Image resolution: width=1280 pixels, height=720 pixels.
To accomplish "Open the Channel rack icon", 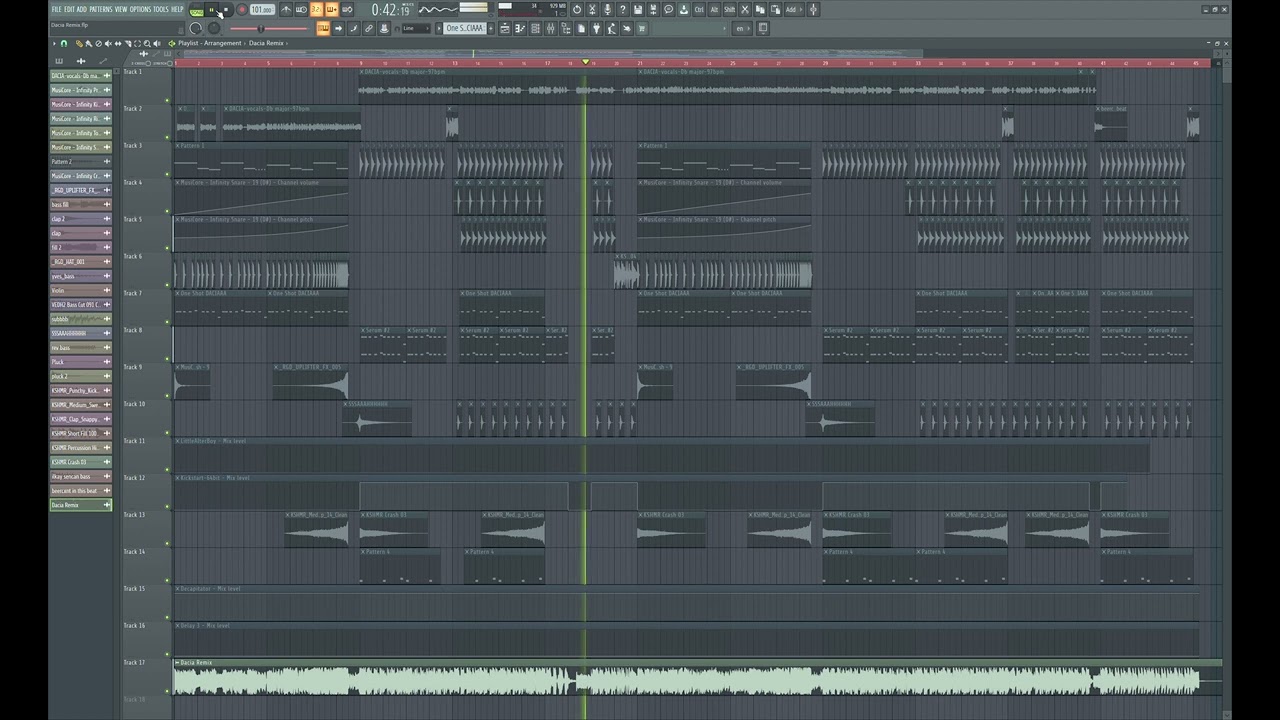I will pos(535,28).
